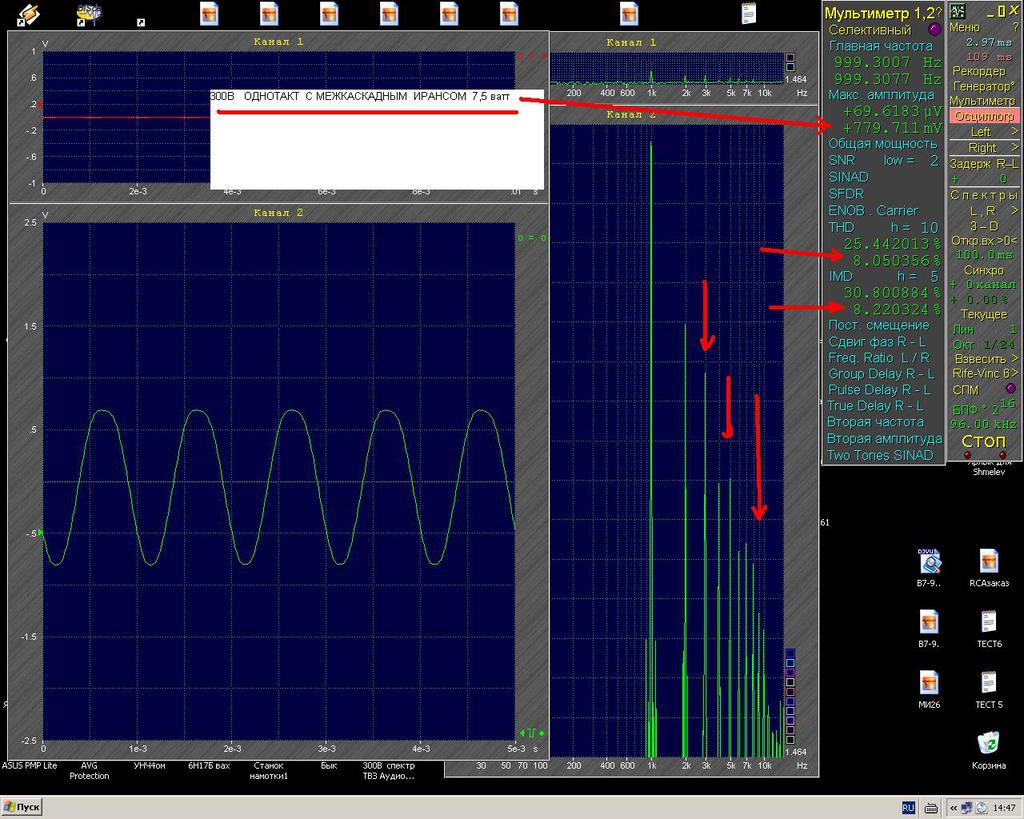This screenshot has width=1024, height=819.
Task: Click the green trigger marker on Канал 2
Action: click(x=41, y=533)
